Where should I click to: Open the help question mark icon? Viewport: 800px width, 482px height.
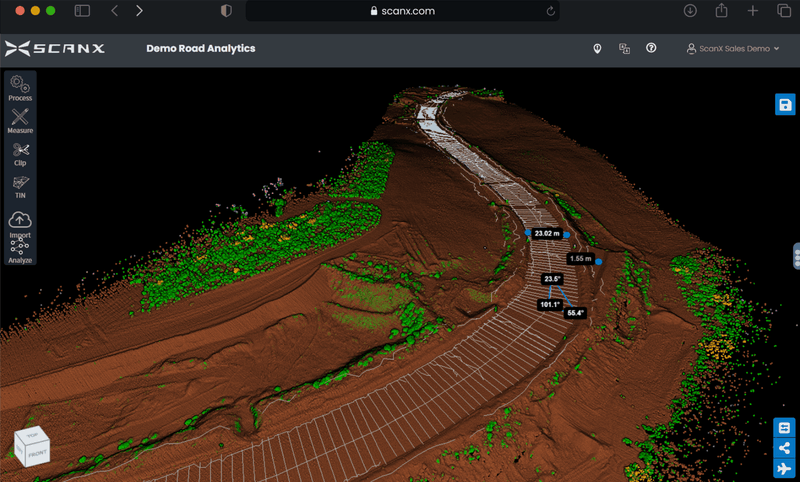[651, 48]
